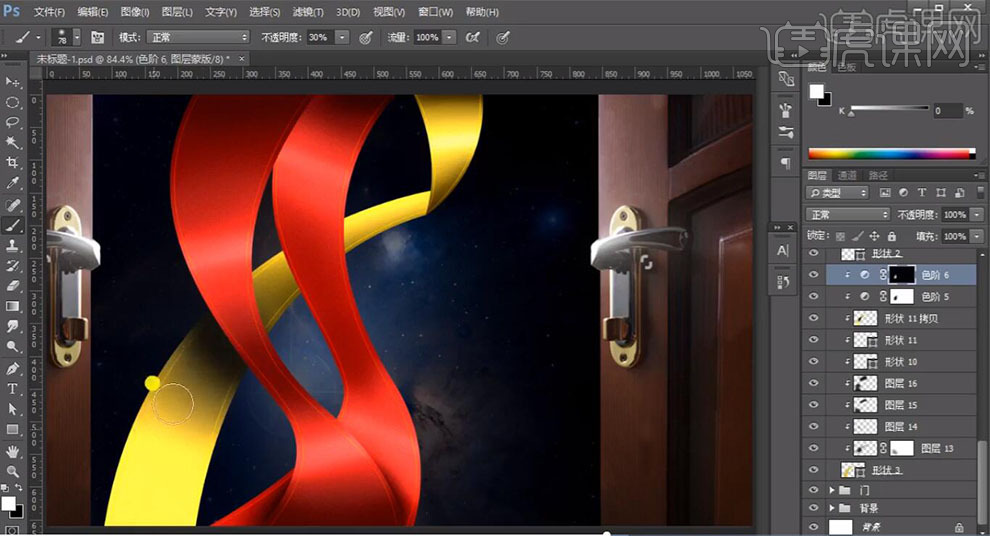Open the flow 100% dropdown arrow
The width and height of the screenshot is (990, 536).
449,38
